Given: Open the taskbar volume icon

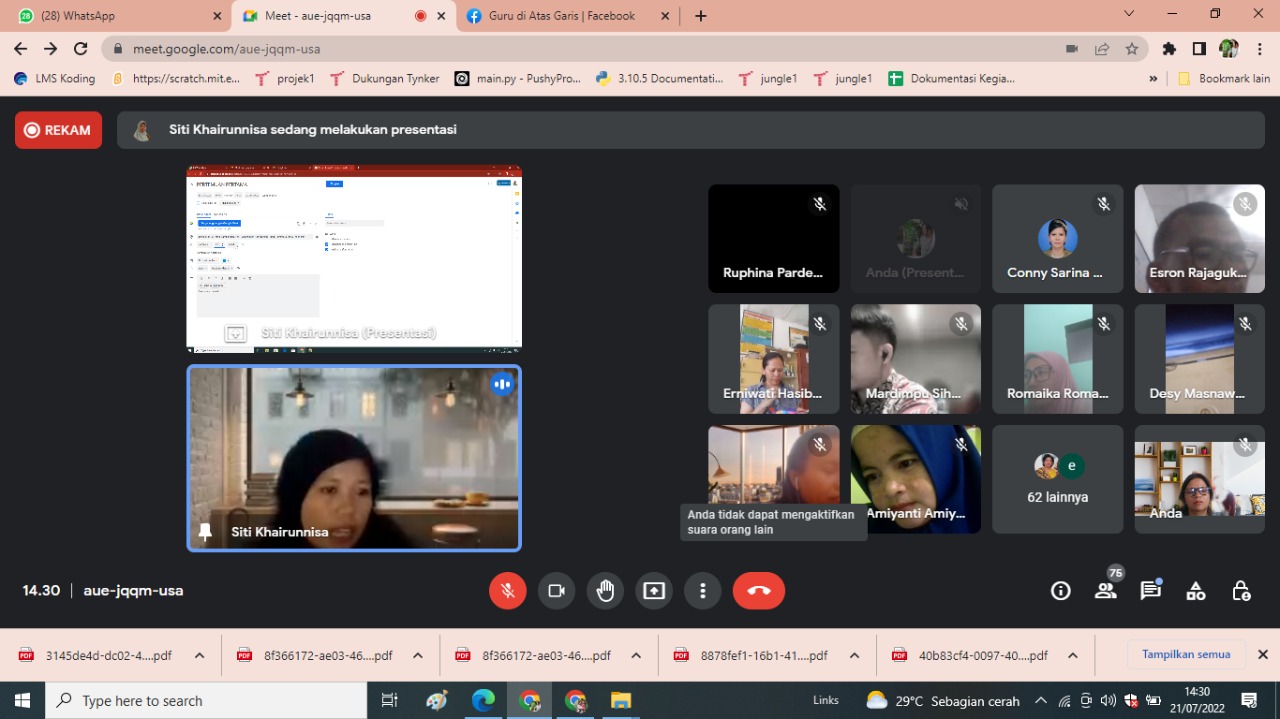Looking at the screenshot, I should click(x=1108, y=700).
